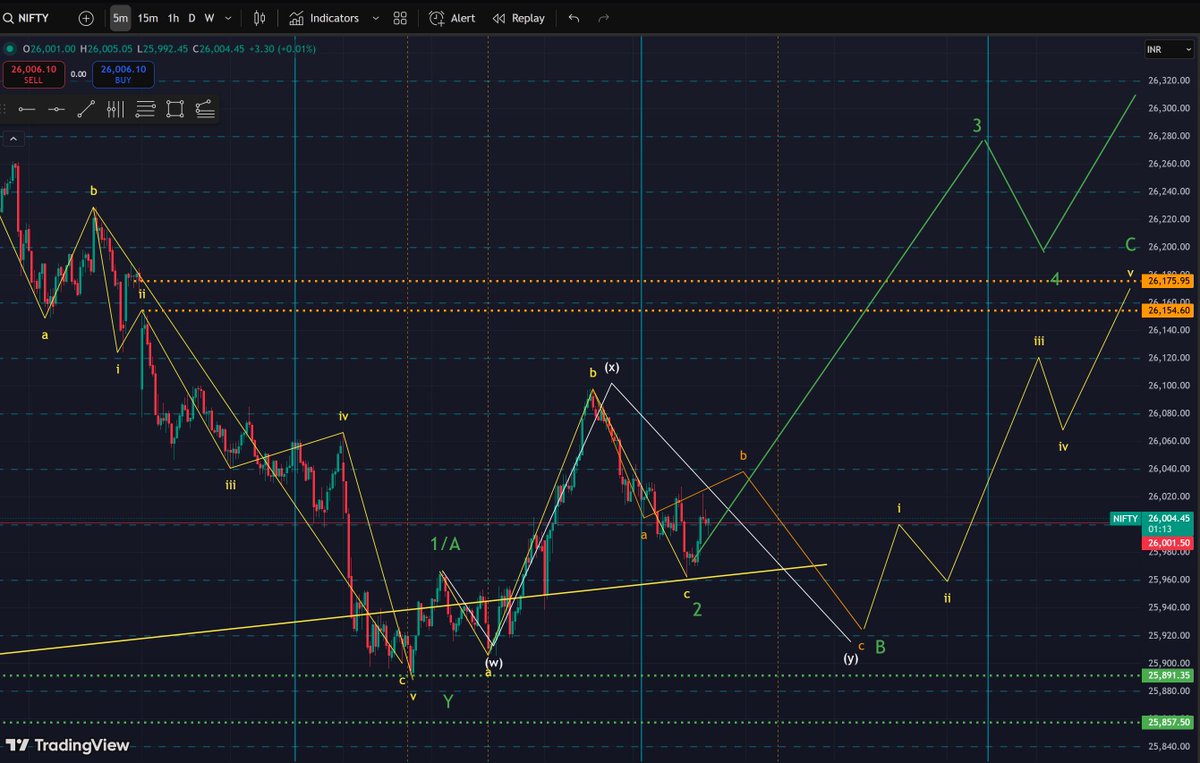Click the plus icon to add a symbol

coord(85,18)
